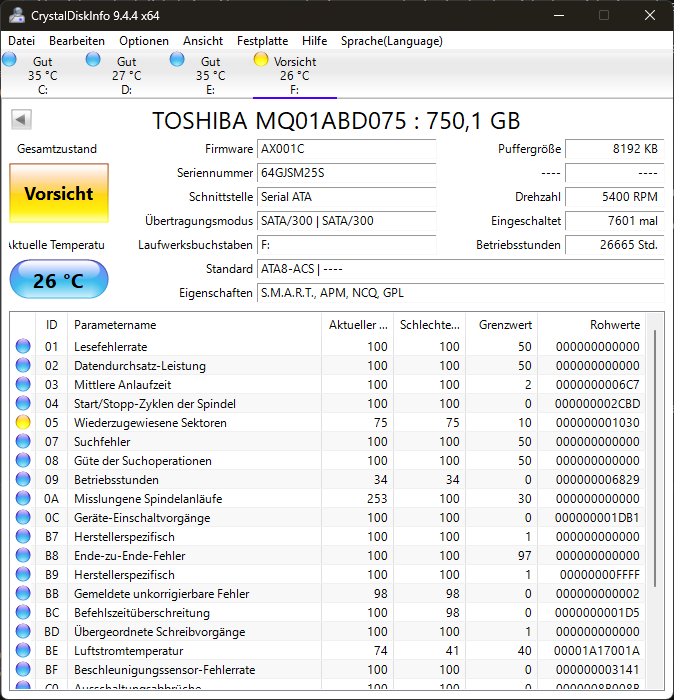Click status icon for Geräte-Einschaltvorgänge
Screen dimensions: 674x700
click(23, 517)
